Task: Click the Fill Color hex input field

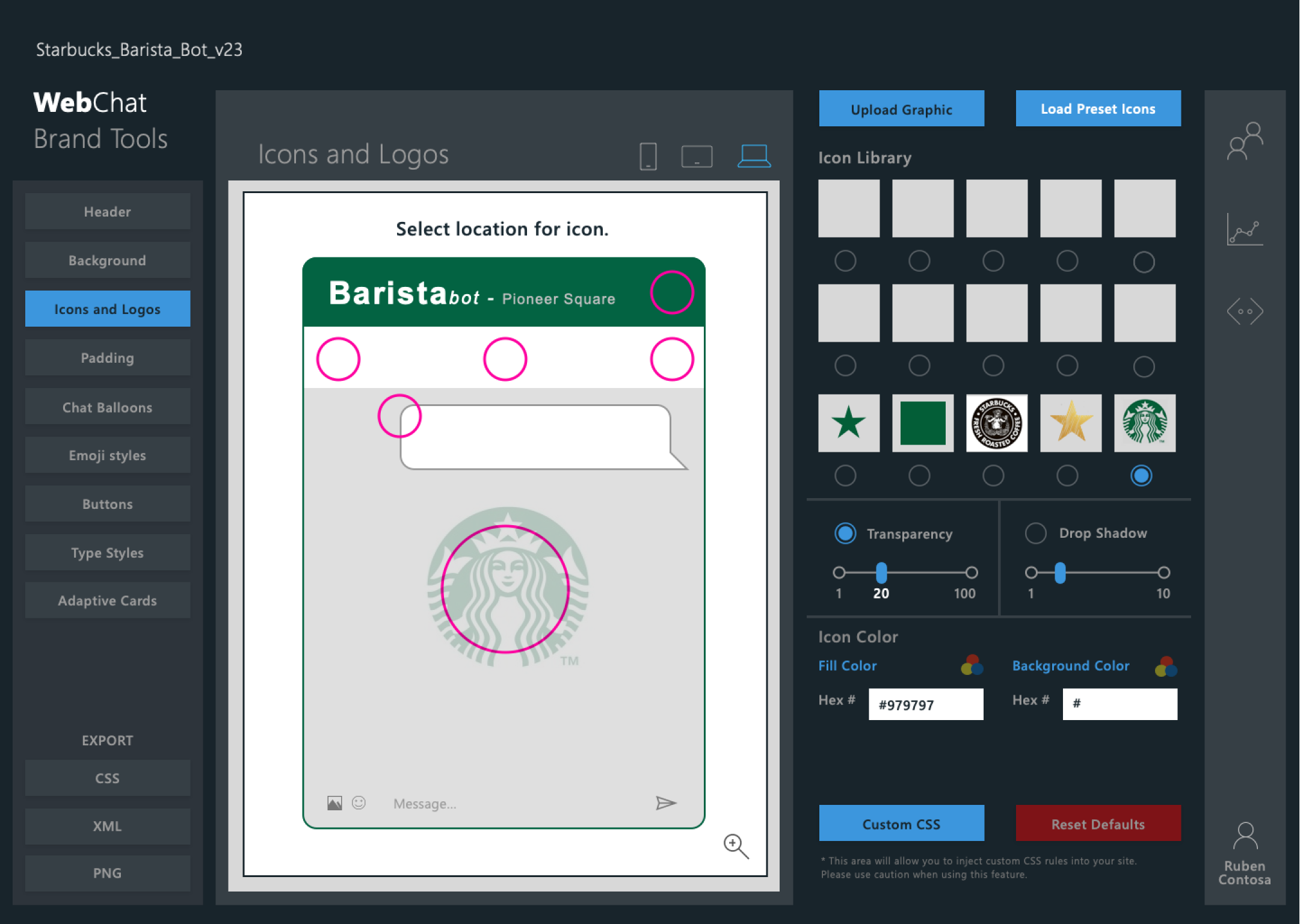Action: click(x=926, y=704)
